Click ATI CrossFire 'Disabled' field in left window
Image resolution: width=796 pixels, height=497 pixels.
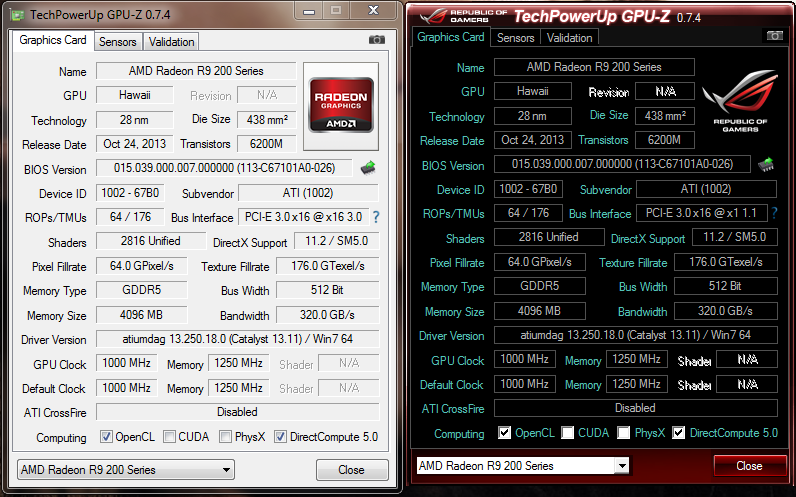[238, 412]
